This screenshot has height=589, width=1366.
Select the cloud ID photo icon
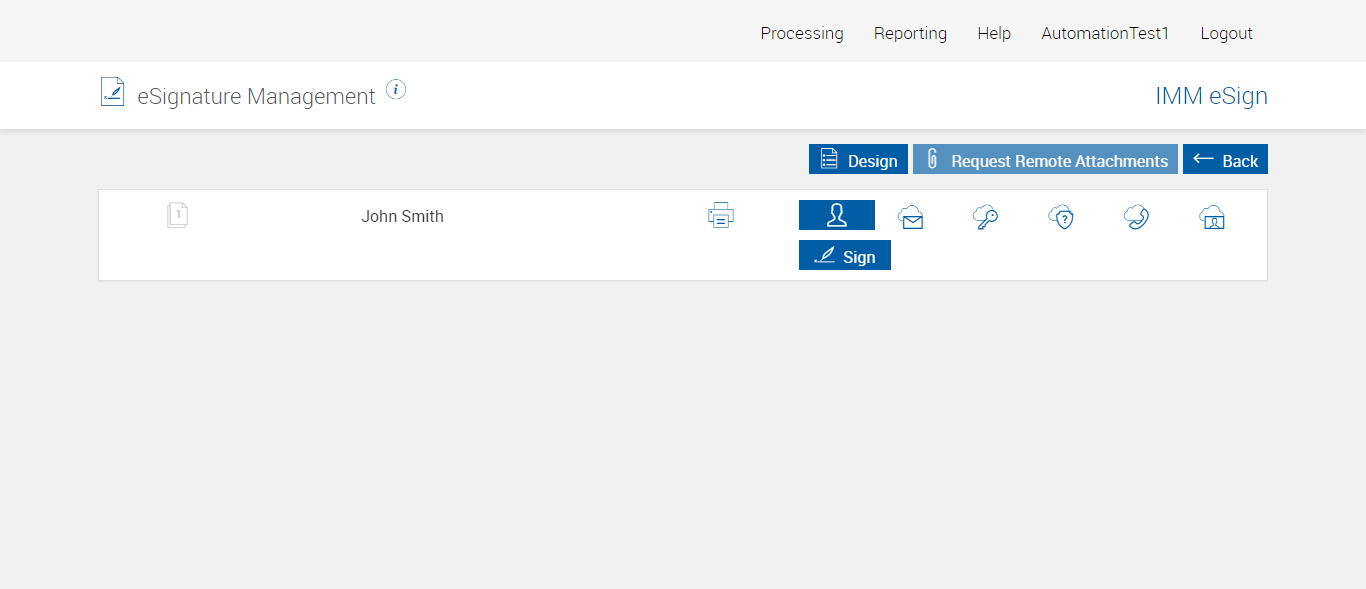1212,217
